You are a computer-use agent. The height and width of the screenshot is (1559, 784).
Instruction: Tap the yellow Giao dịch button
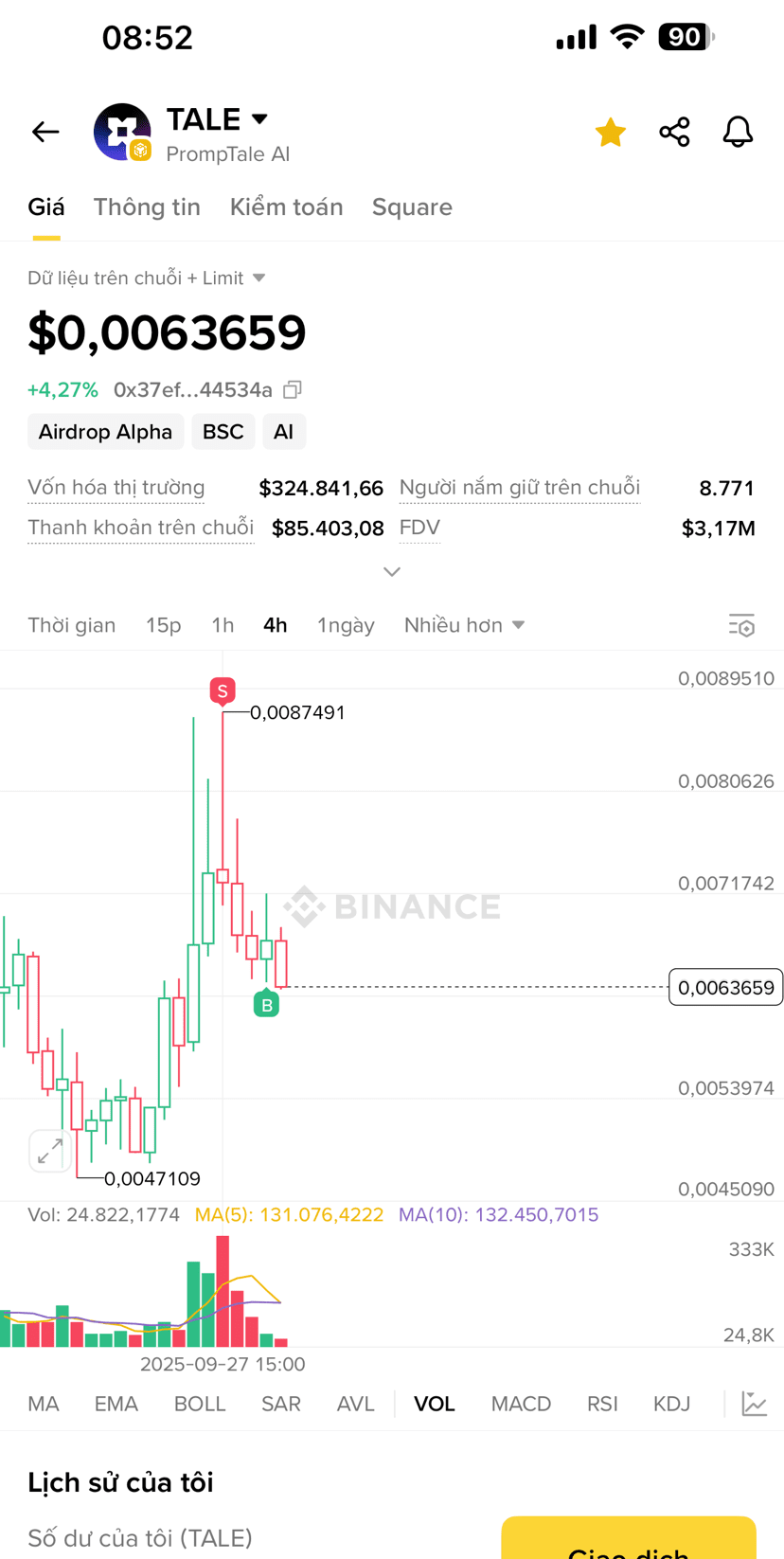pyautogui.click(x=629, y=1538)
